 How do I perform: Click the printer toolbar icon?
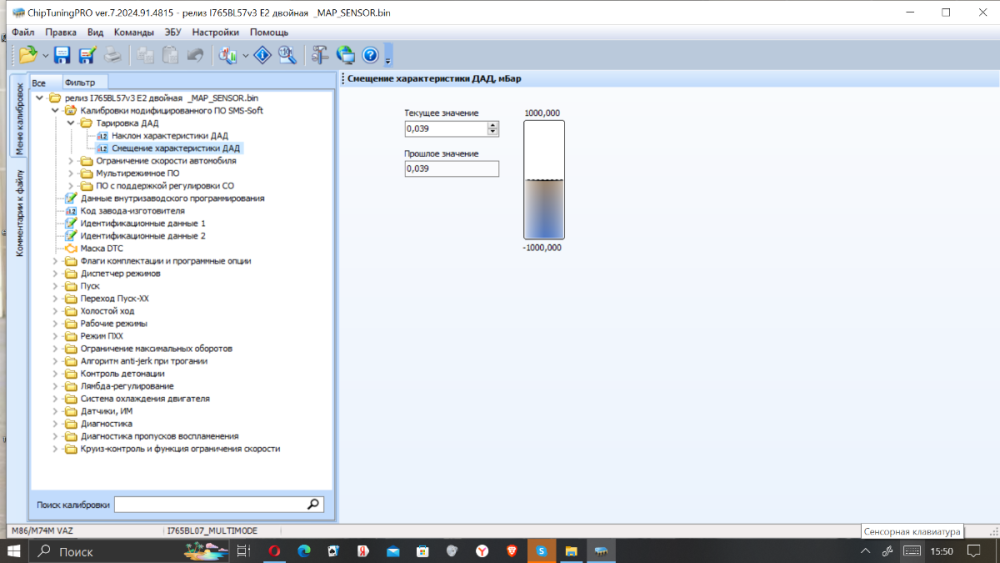coord(112,55)
